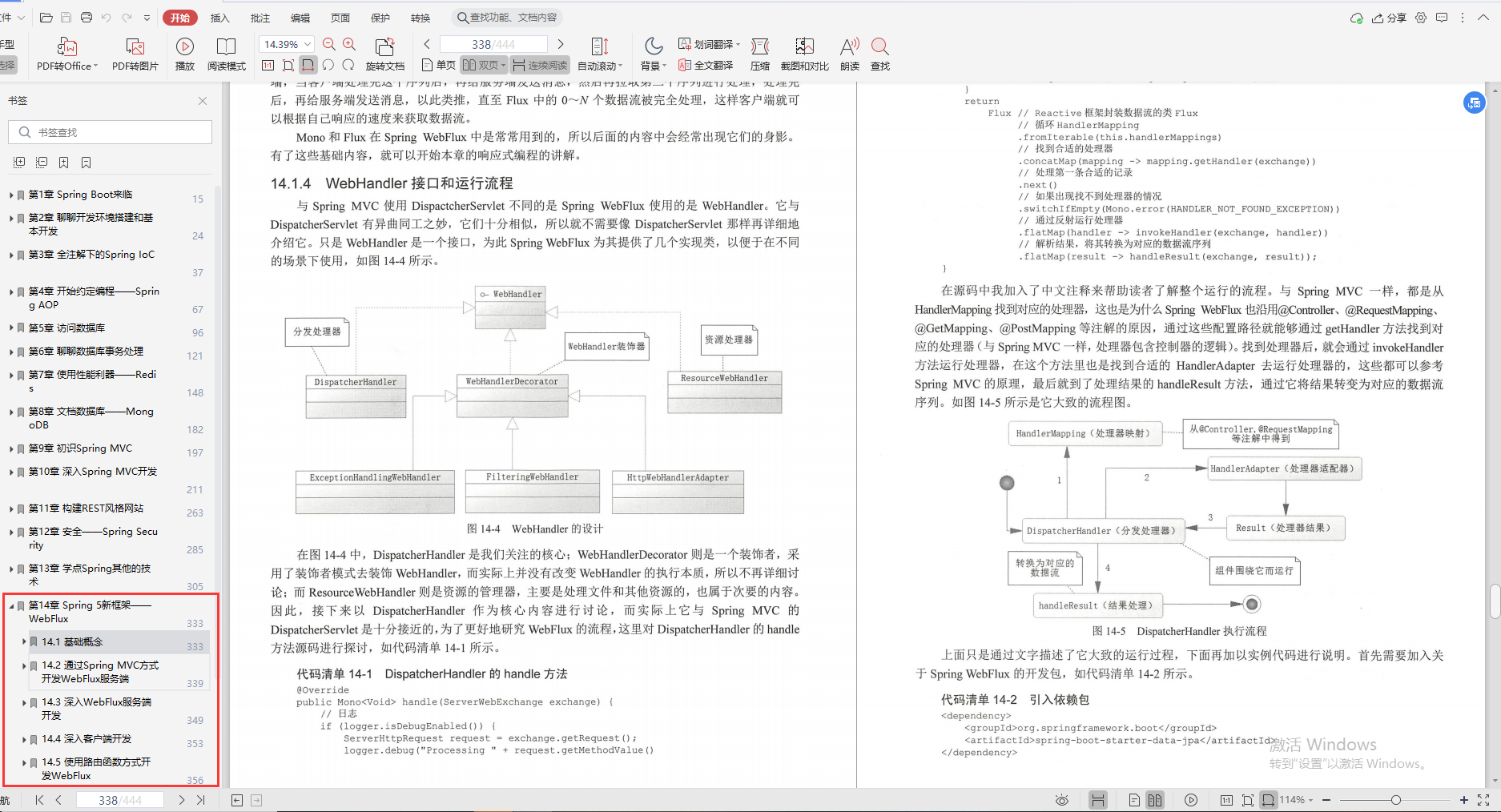Click the undo arrow icon
The image size is (1501, 812).
107,18
